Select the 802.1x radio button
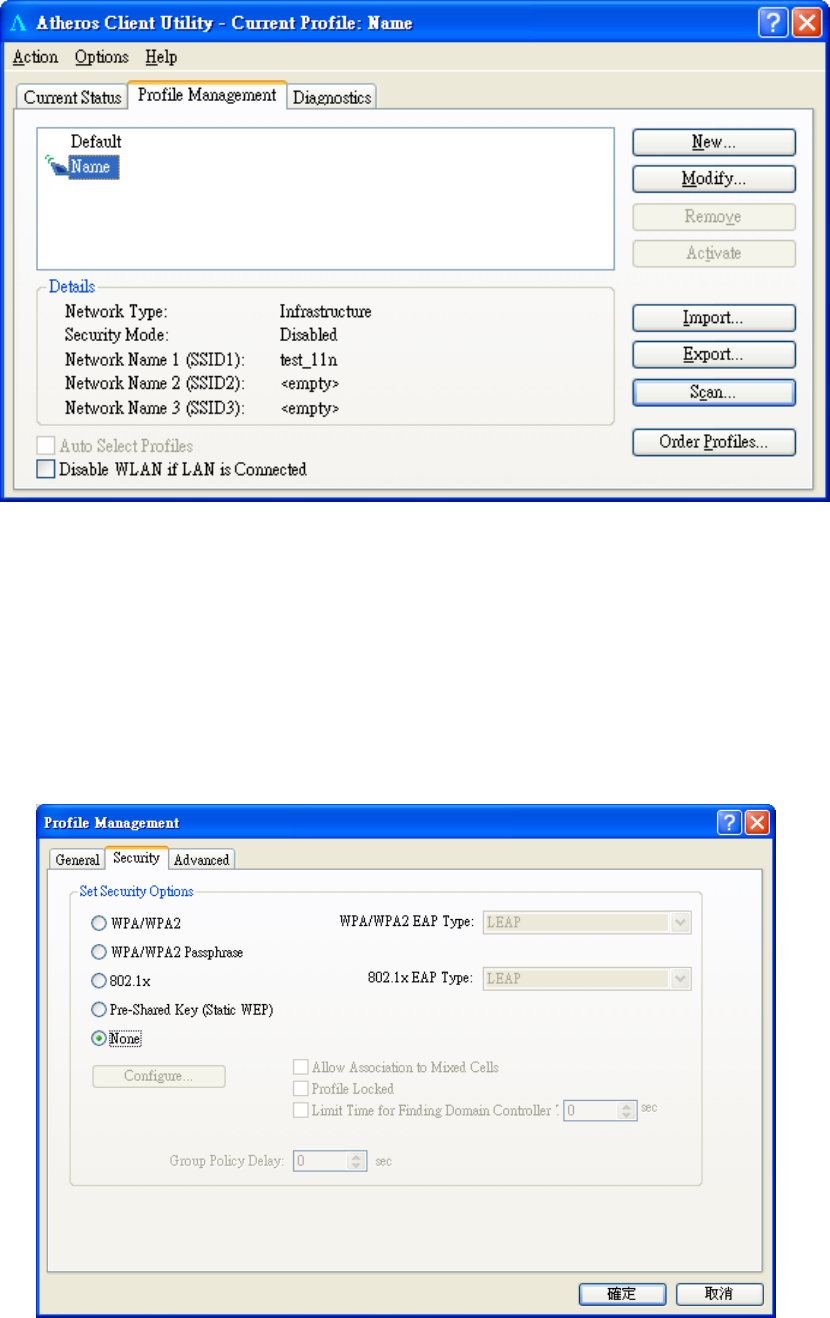The height and width of the screenshot is (1318, 830). tap(99, 981)
